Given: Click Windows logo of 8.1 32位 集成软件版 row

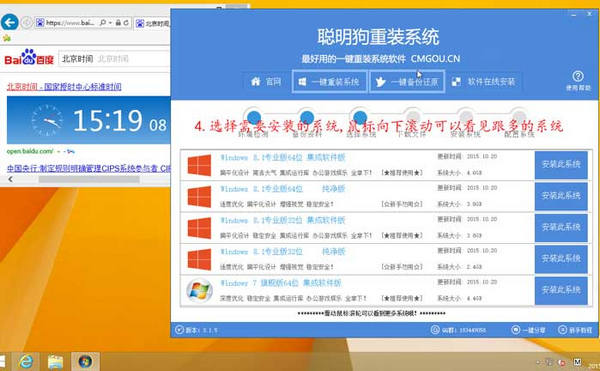Looking at the screenshot, I should (x=199, y=228).
